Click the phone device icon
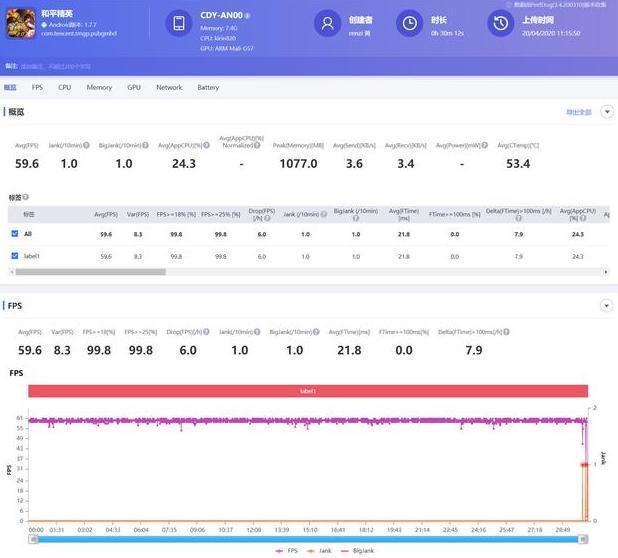Screen dimensions: 618x558 click(x=179, y=23)
